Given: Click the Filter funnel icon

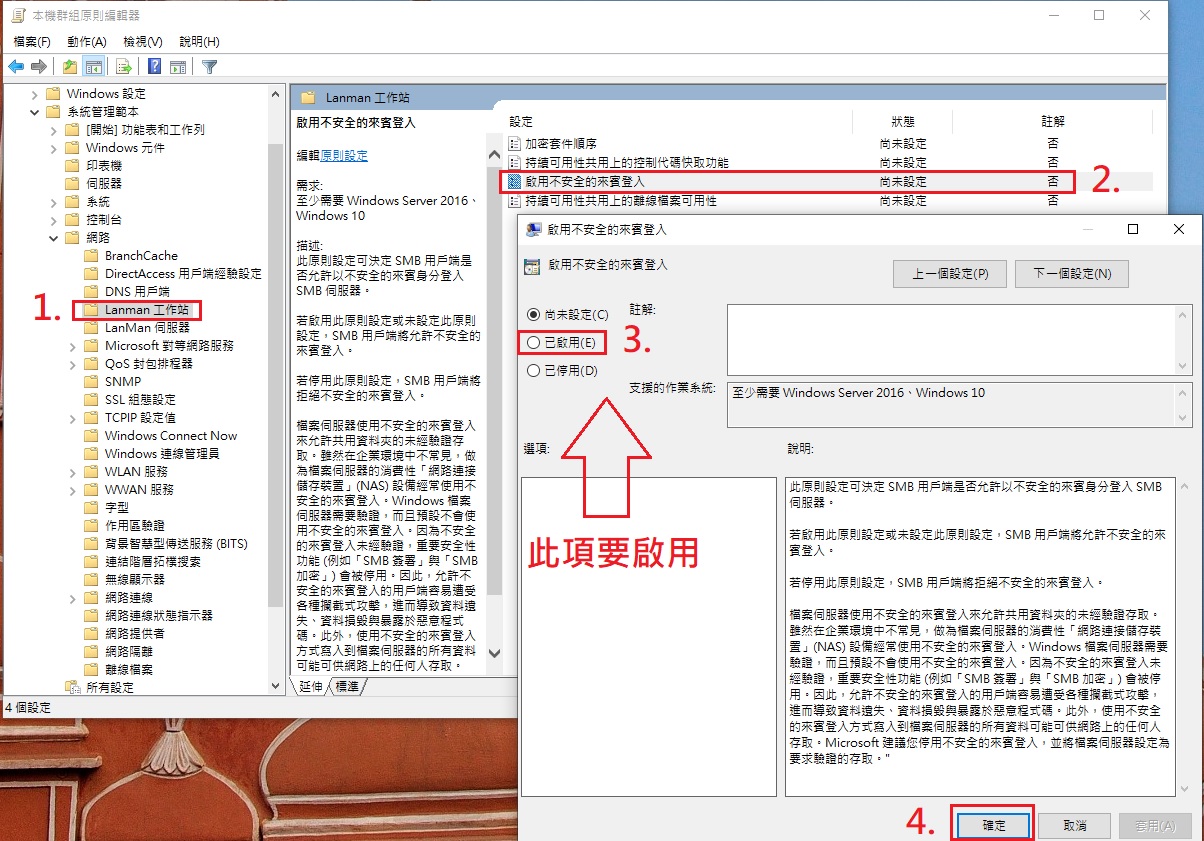Looking at the screenshot, I should 209,67.
